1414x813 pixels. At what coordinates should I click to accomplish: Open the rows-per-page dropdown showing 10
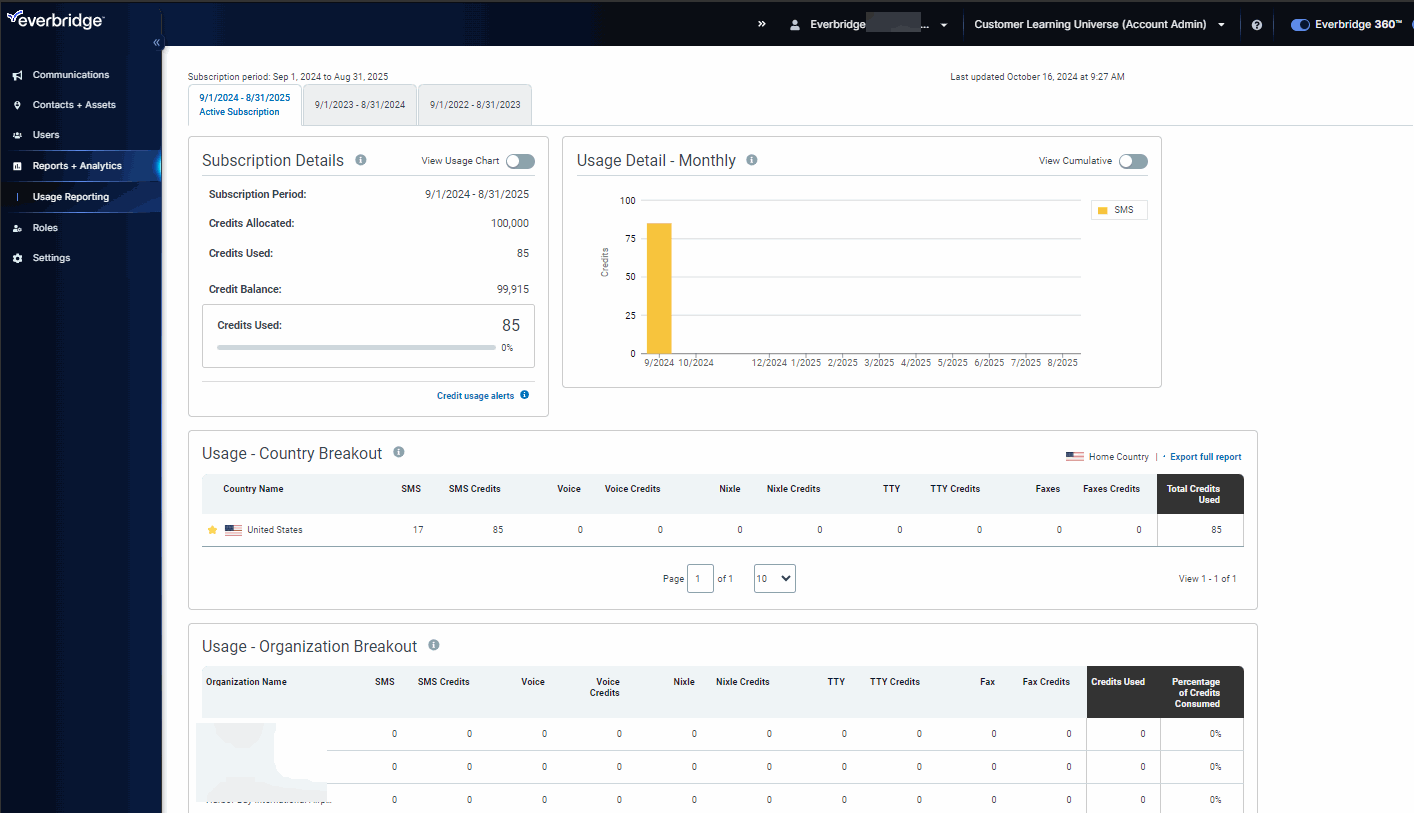coord(775,578)
